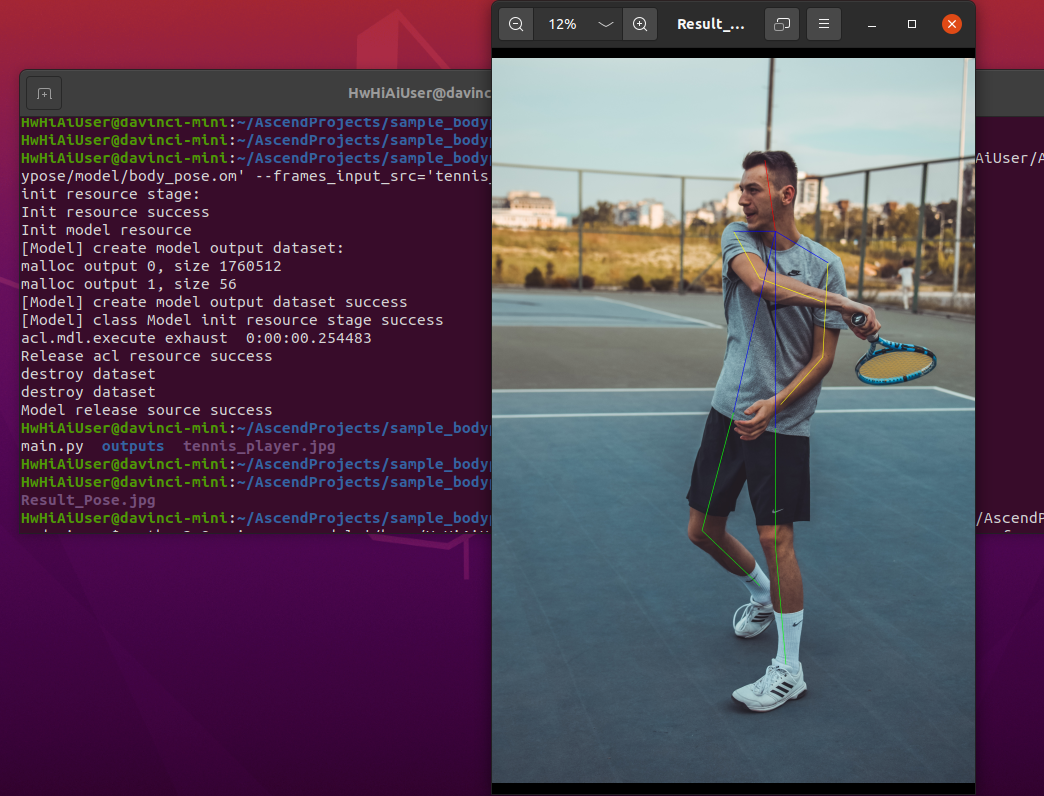Viewport: 1044px width, 796px height.
Task: Click the HwHiAiUser@davinci header text
Action: click(x=420, y=93)
